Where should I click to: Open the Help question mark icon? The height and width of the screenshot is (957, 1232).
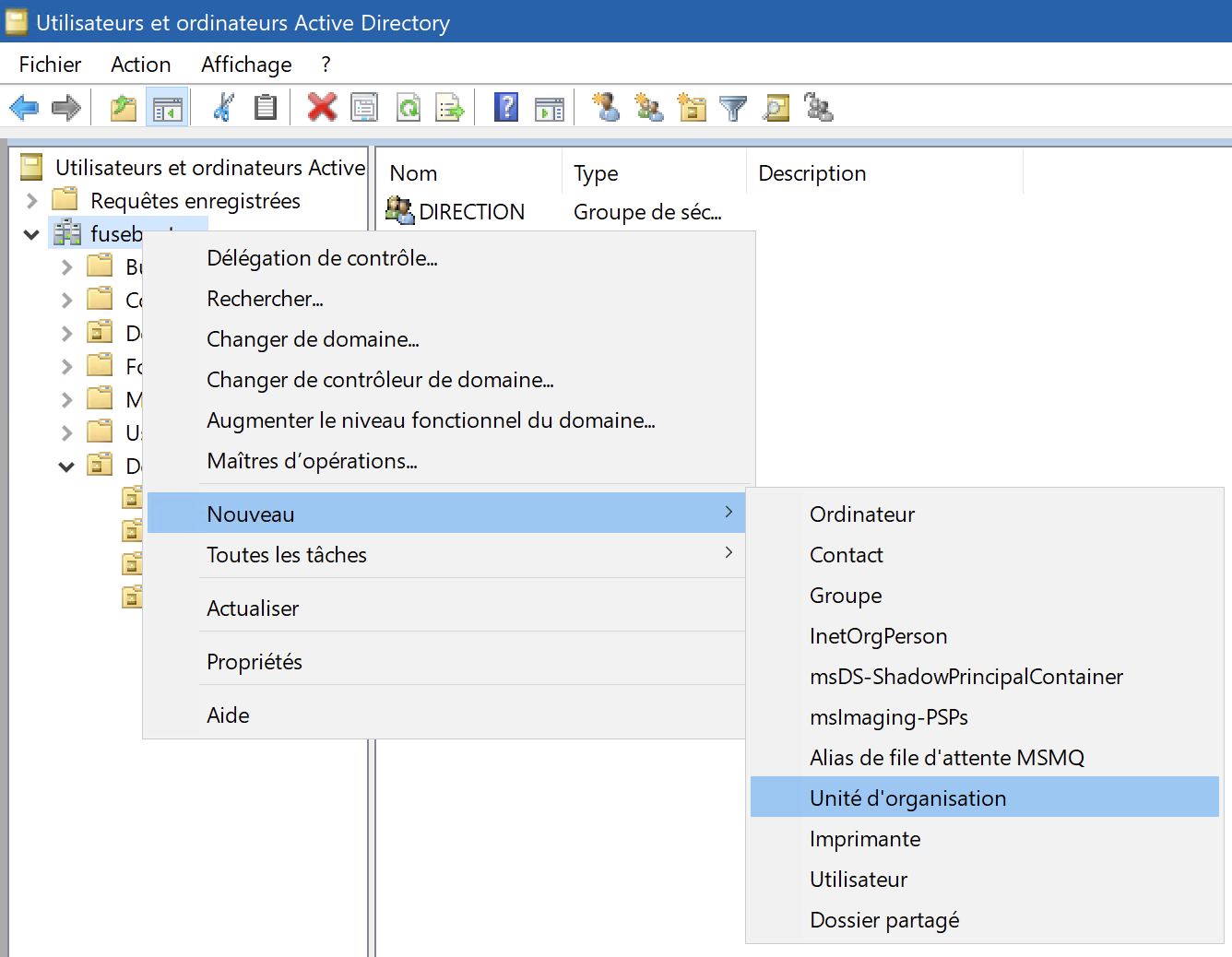tap(506, 107)
